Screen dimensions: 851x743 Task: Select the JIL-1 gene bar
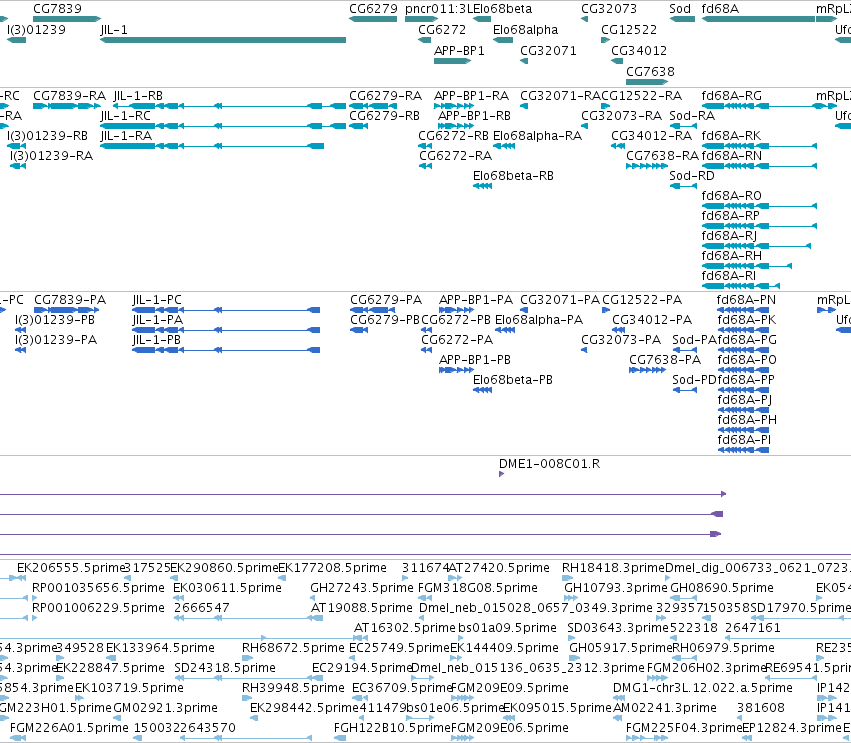tap(223, 40)
